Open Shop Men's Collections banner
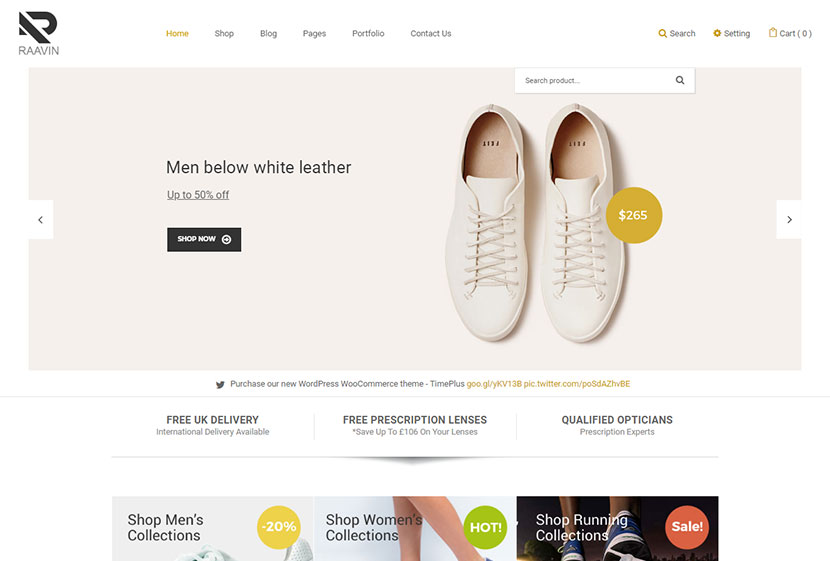 click(213, 528)
